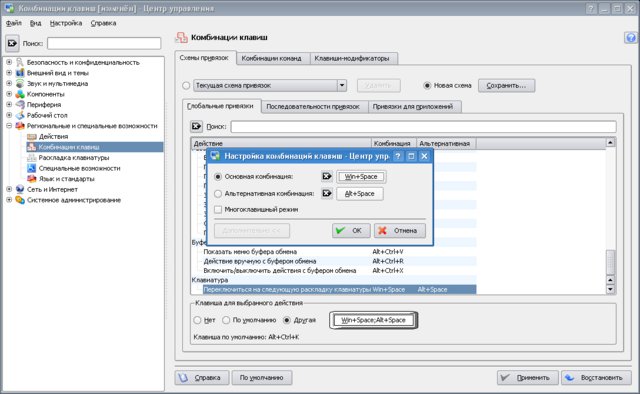Expand the Sound and Multimedia tree node
640x394 pixels.
point(9,83)
